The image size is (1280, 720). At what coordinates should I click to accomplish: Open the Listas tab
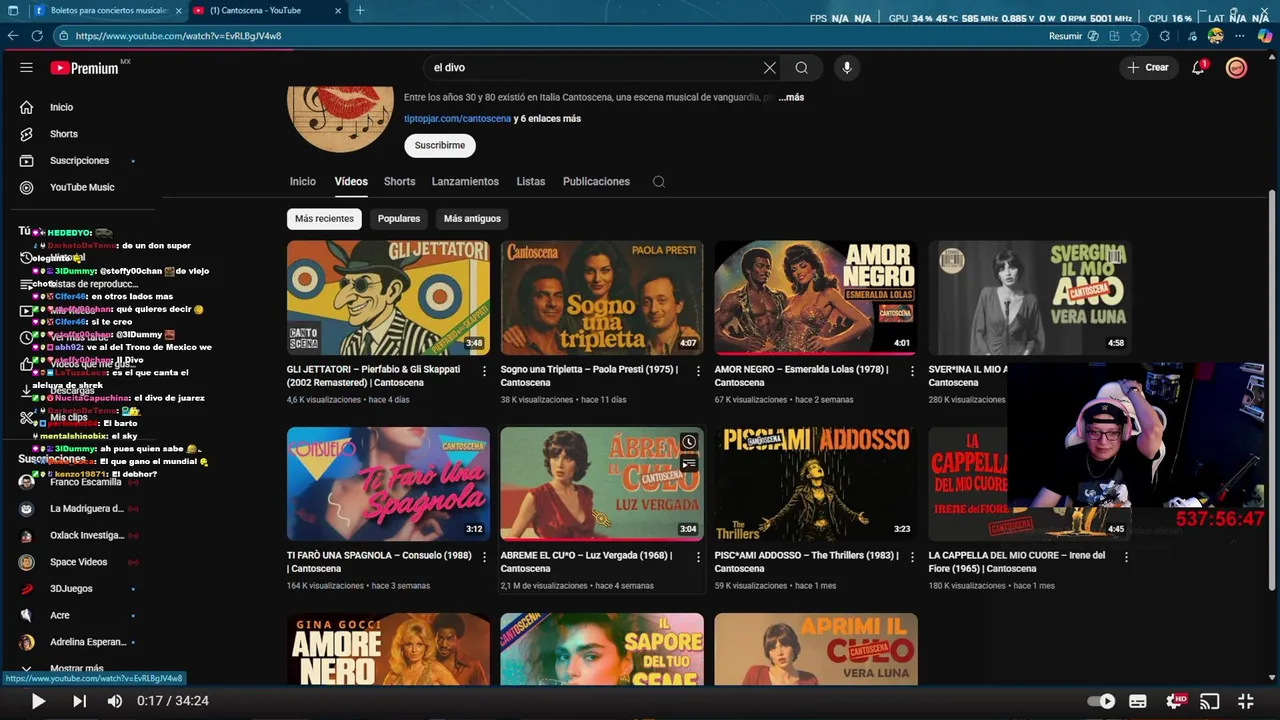click(x=531, y=182)
